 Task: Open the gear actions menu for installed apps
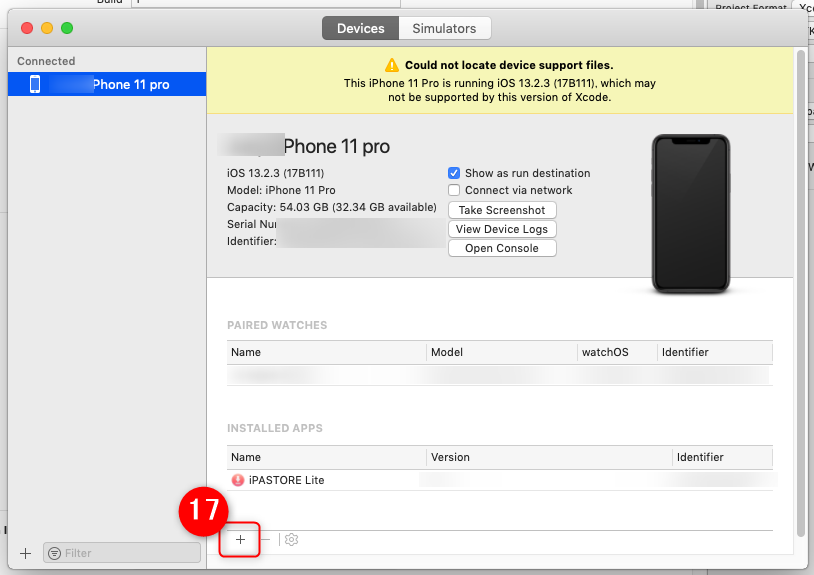(291, 540)
